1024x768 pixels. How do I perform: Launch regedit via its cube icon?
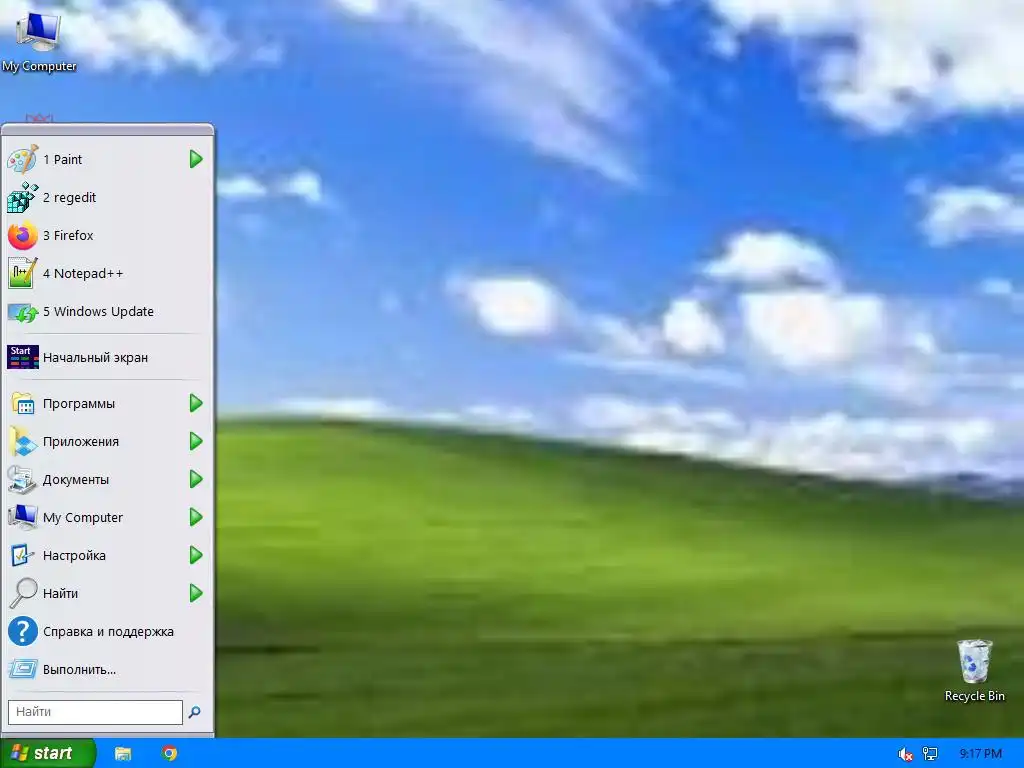pos(23,197)
